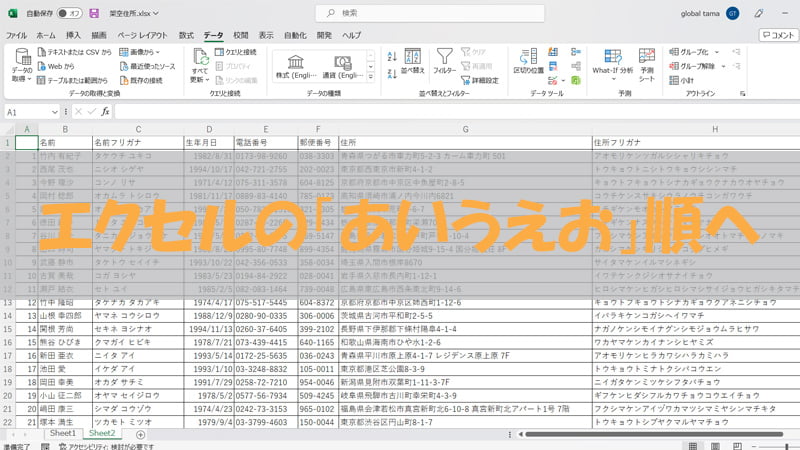The image size is (800, 450).
Task: Click the コメント button
Action: pos(775,35)
